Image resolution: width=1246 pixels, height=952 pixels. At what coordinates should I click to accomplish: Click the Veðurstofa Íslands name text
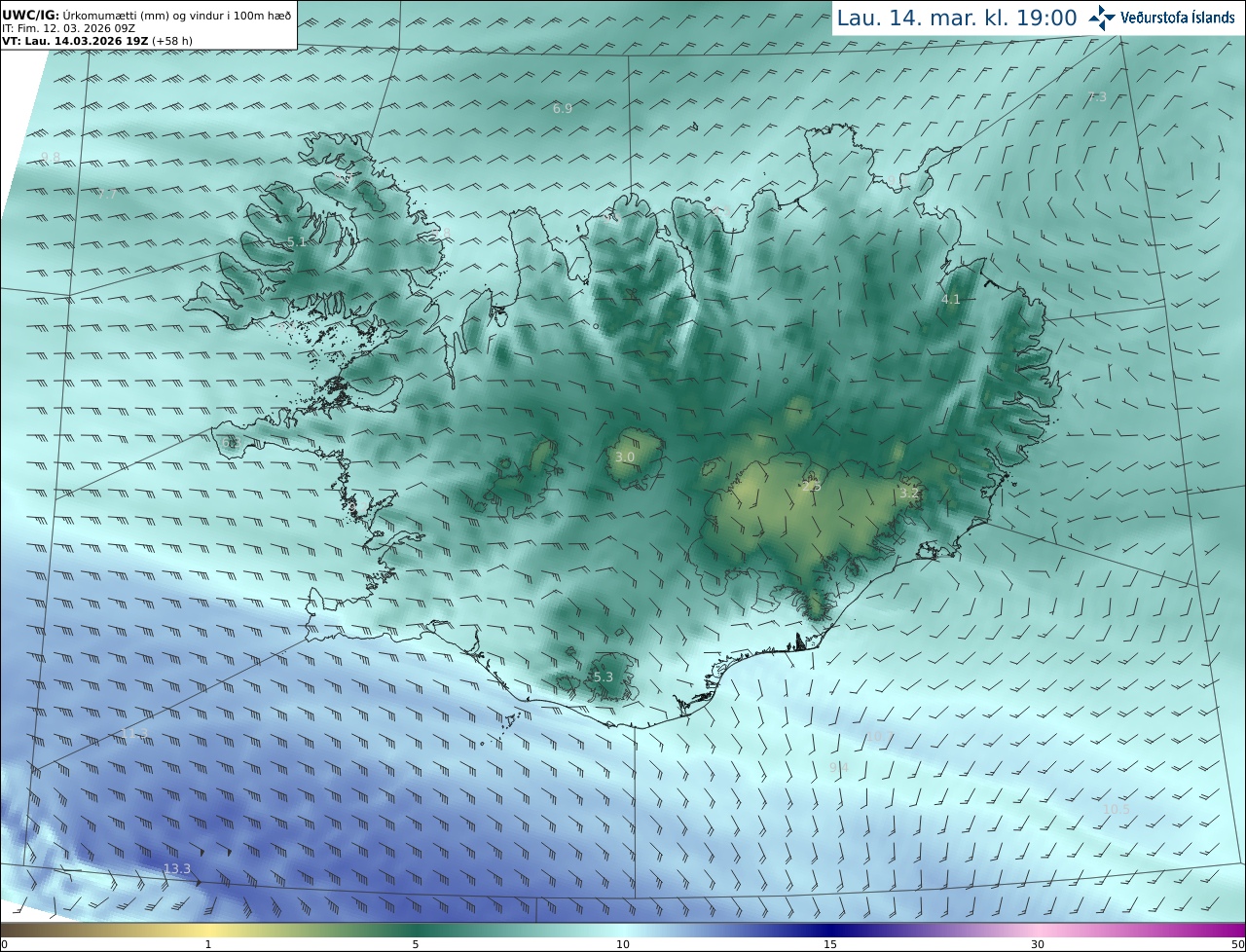pyautogui.click(x=1178, y=18)
